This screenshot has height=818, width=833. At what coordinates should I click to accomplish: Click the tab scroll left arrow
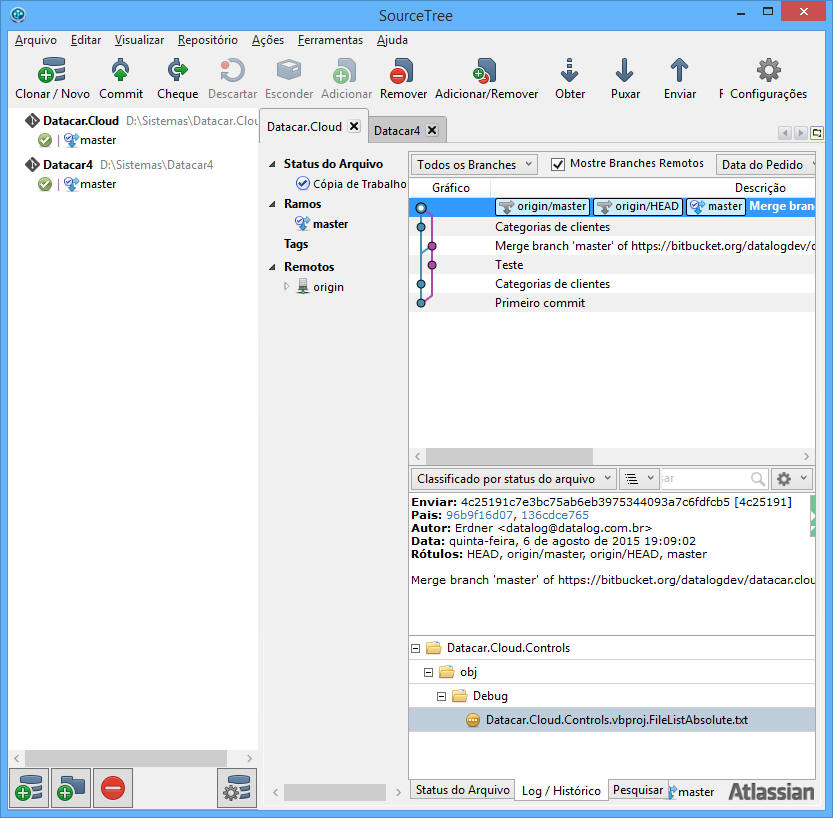coord(785,133)
